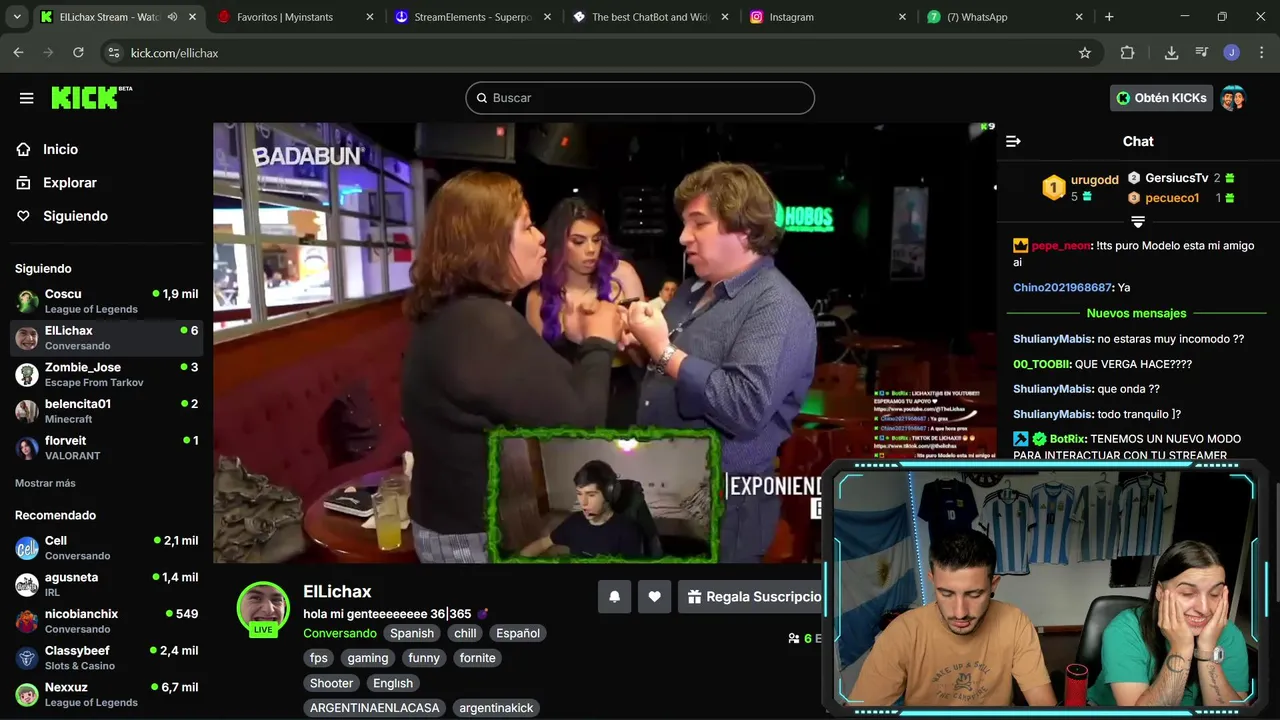Image resolution: width=1280 pixels, height=720 pixels.
Task: Click Regala Suscripciones gift button
Action: click(751, 597)
